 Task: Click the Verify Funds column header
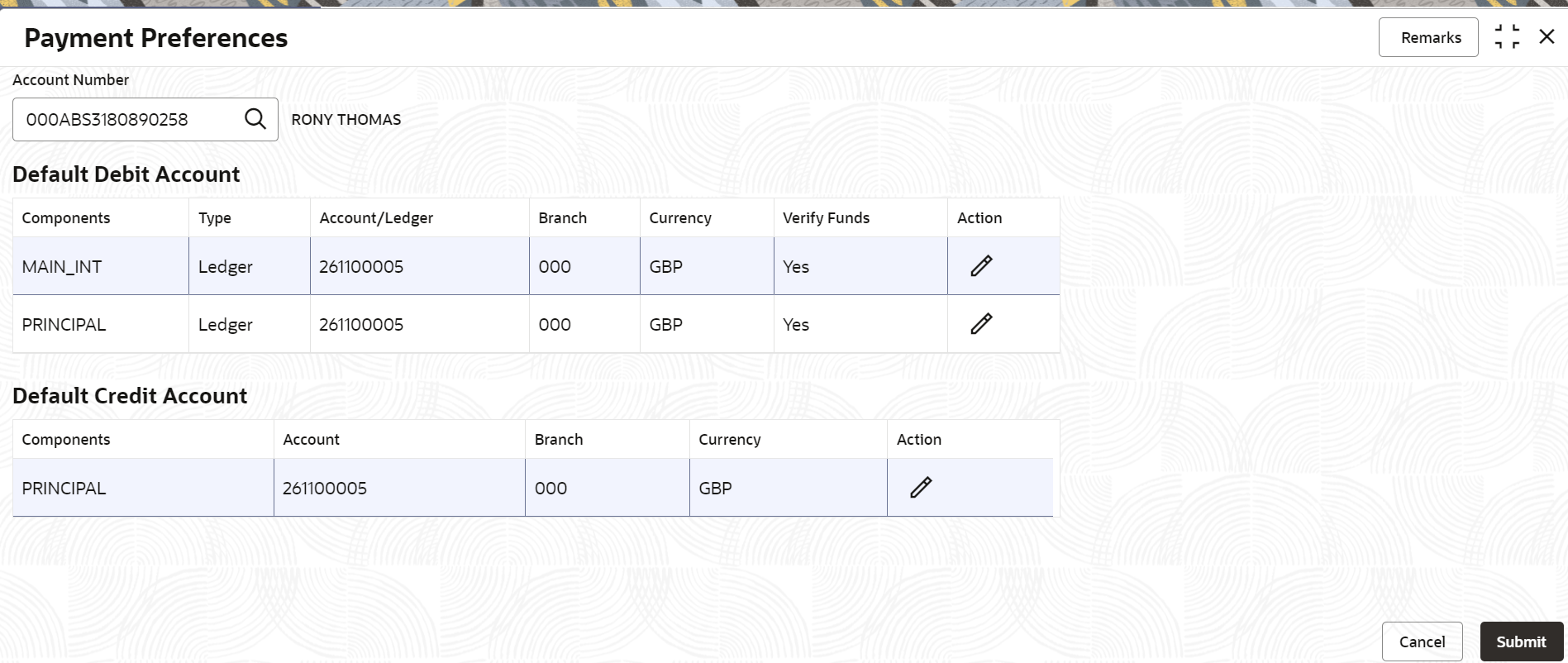tap(826, 218)
